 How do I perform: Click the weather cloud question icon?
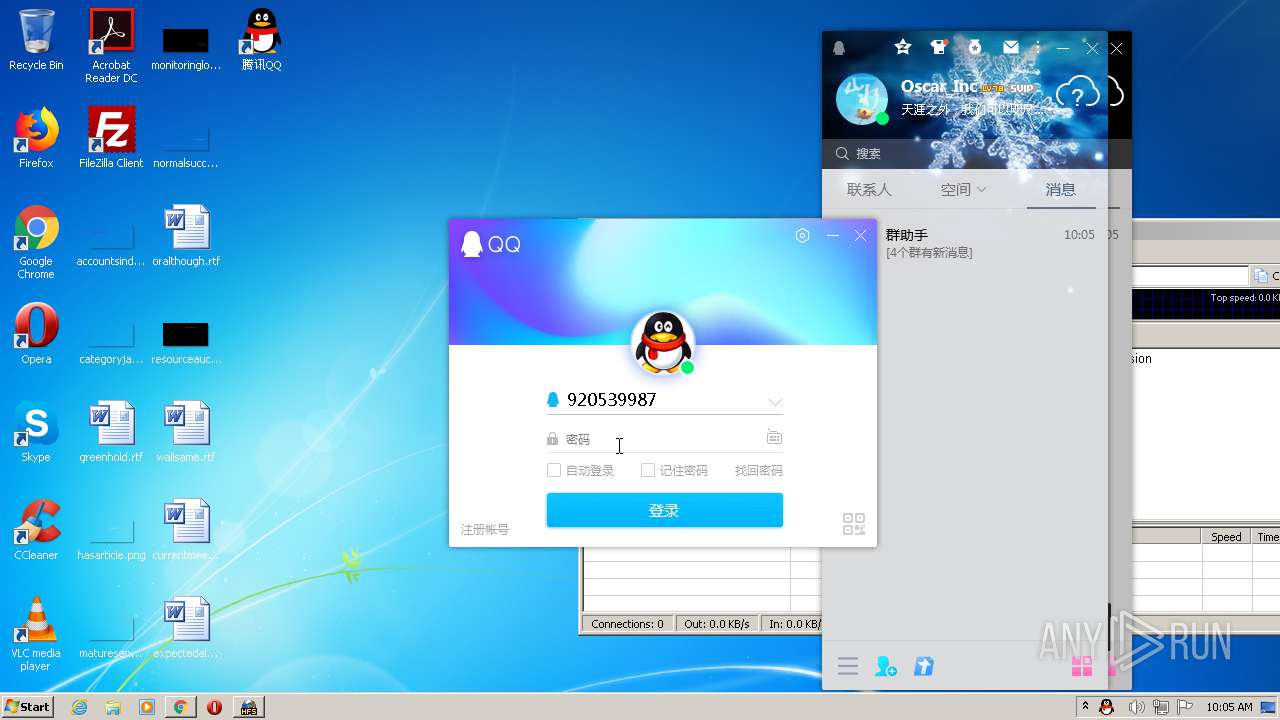pos(1078,94)
